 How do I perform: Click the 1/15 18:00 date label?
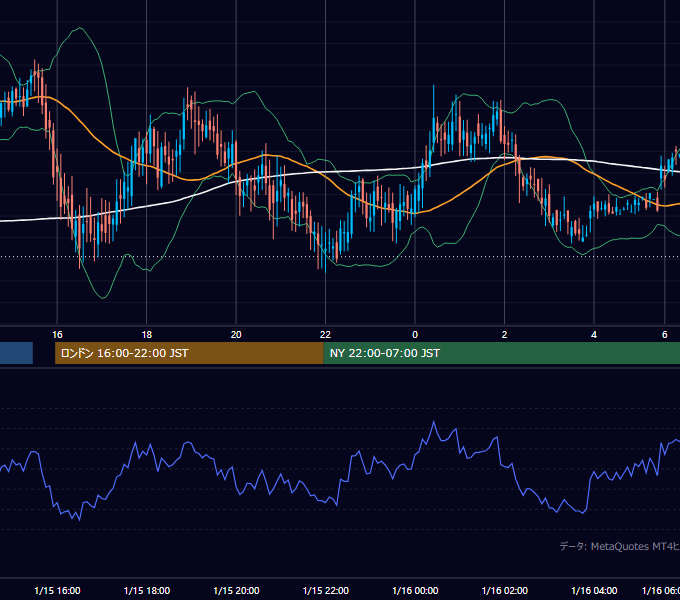pos(147,590)
